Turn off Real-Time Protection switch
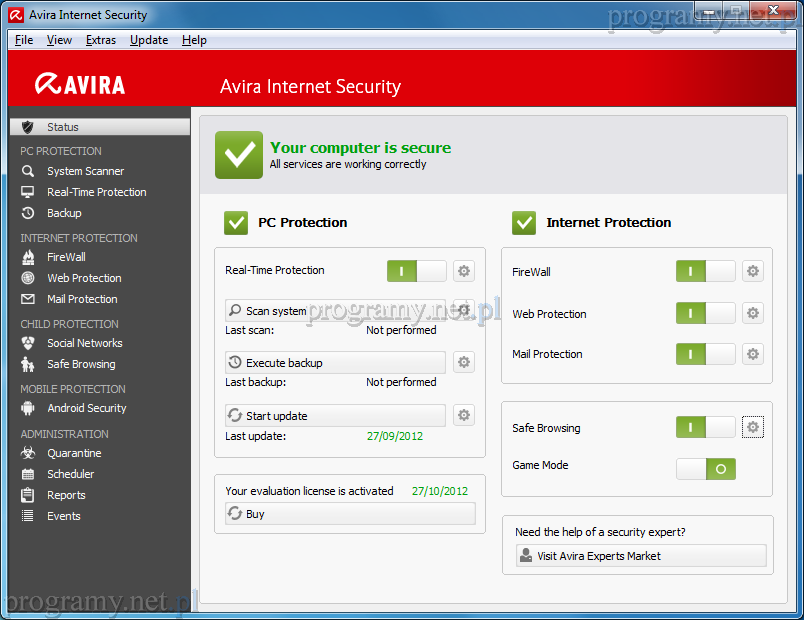Image resolution: width=804 pixels, height=620 pixels. [416, 271]
